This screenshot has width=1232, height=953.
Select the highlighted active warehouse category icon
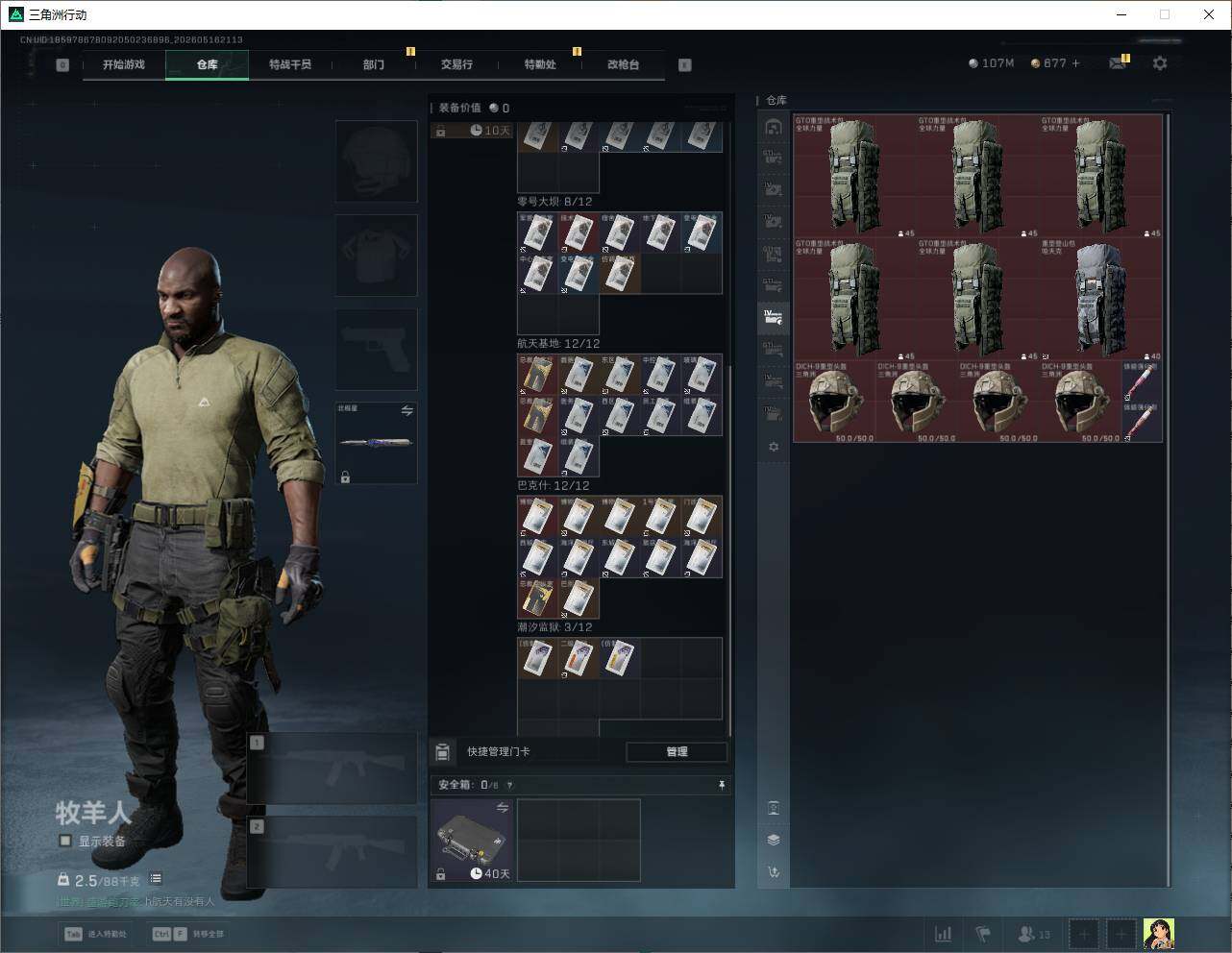(x=773, y=317)
